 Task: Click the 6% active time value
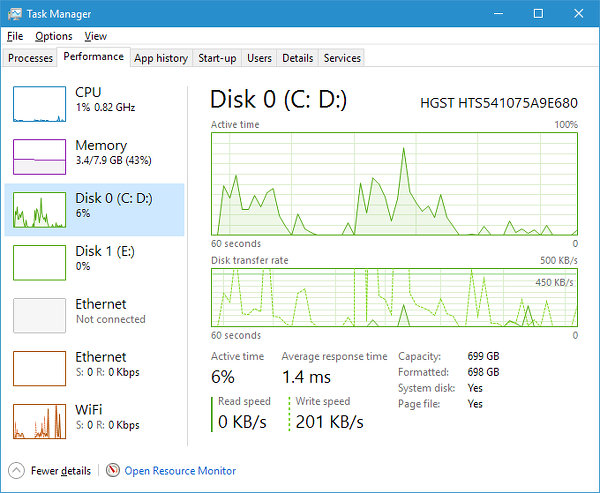click(223, 377)
